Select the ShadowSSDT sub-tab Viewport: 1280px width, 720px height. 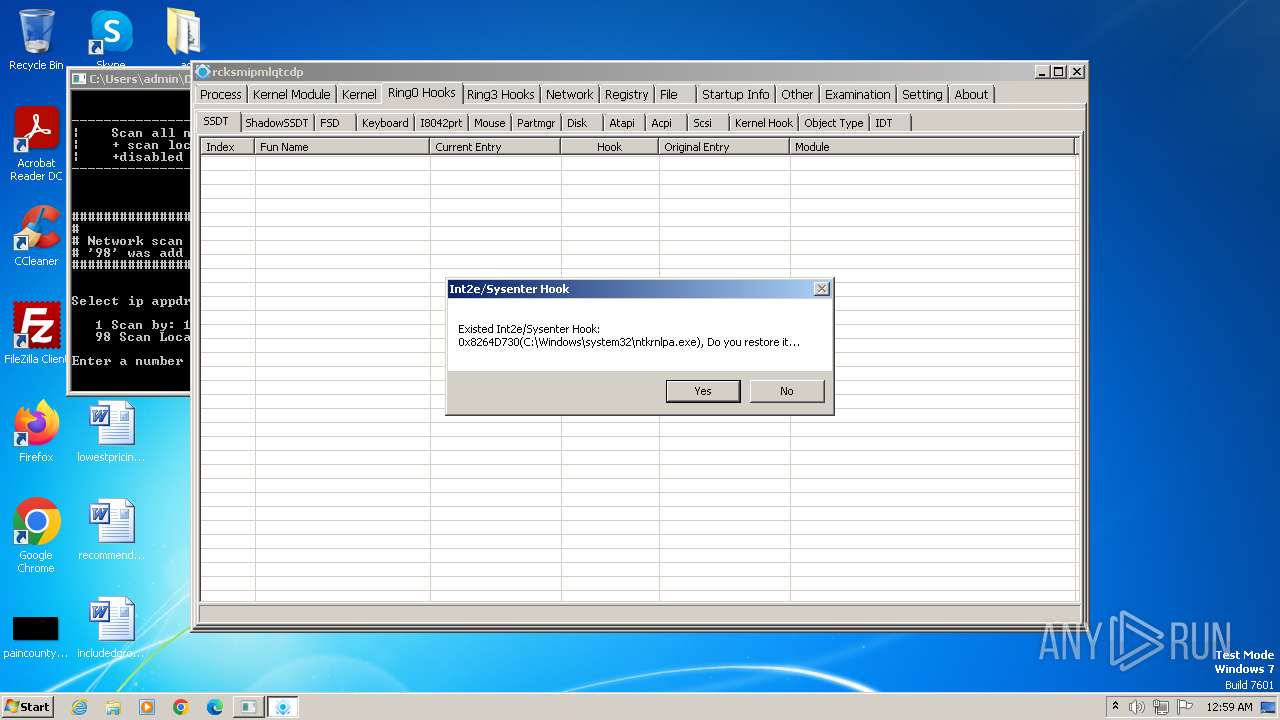(277, 123)
